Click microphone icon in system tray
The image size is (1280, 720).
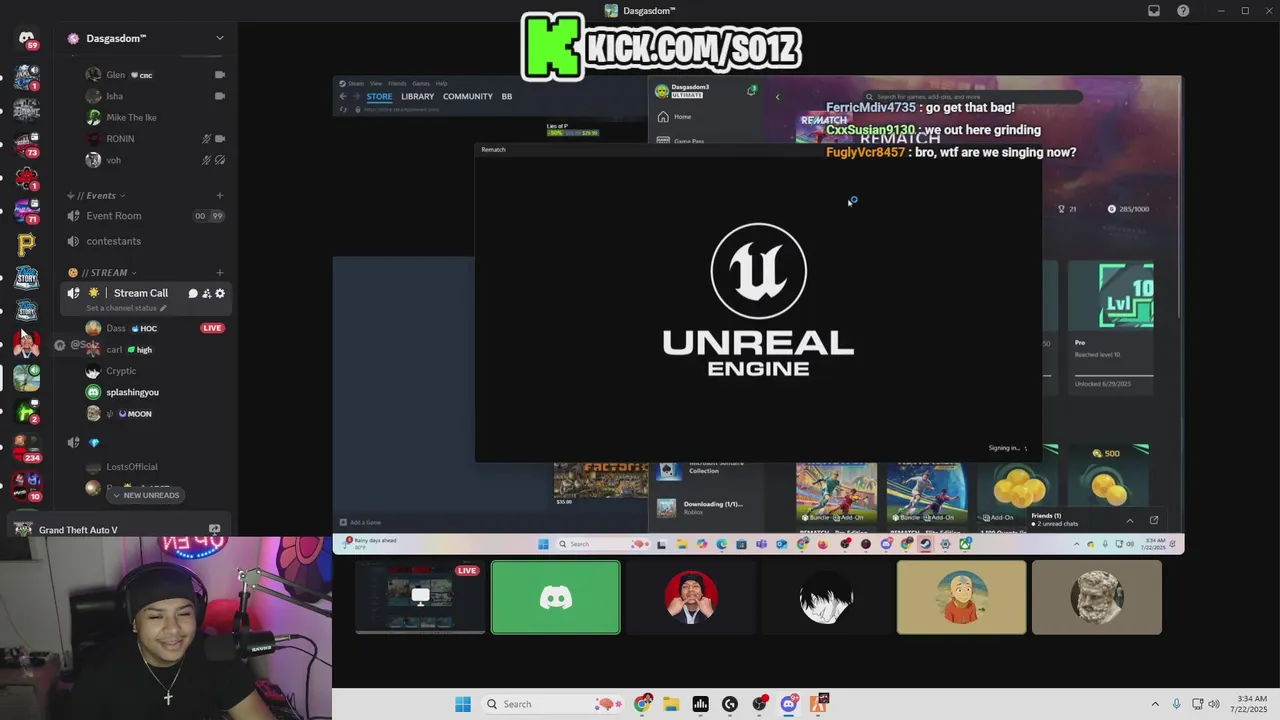(x=1176, y=704)
